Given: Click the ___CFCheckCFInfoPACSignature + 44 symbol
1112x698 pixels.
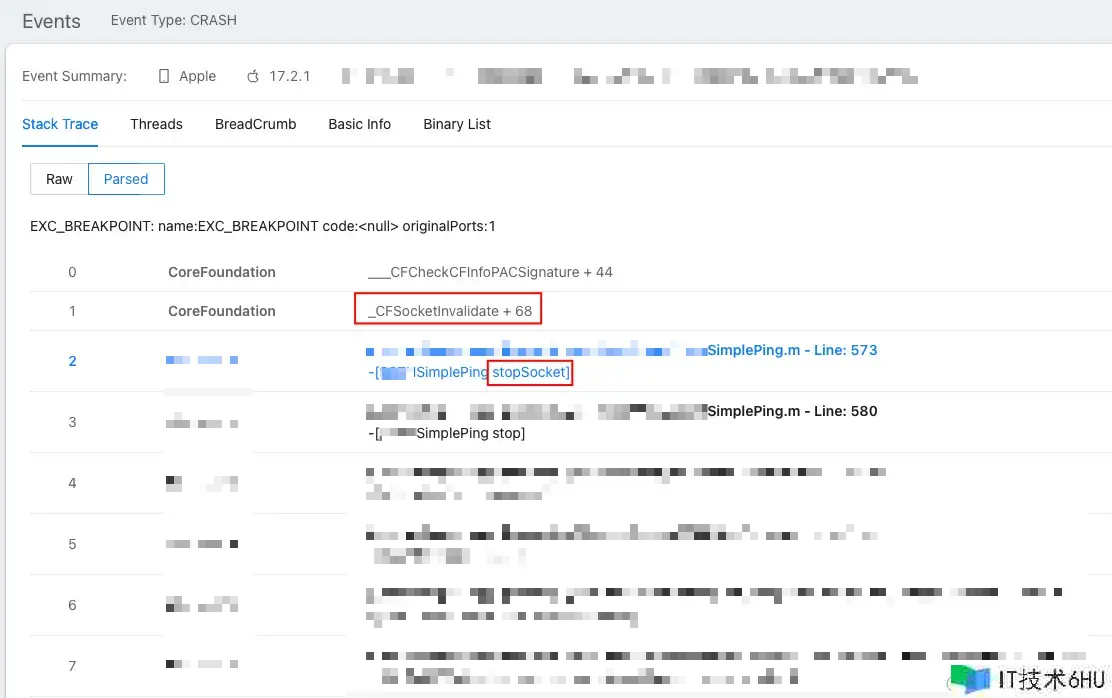Looking at the screenshot, I should (x=490, y=272).
